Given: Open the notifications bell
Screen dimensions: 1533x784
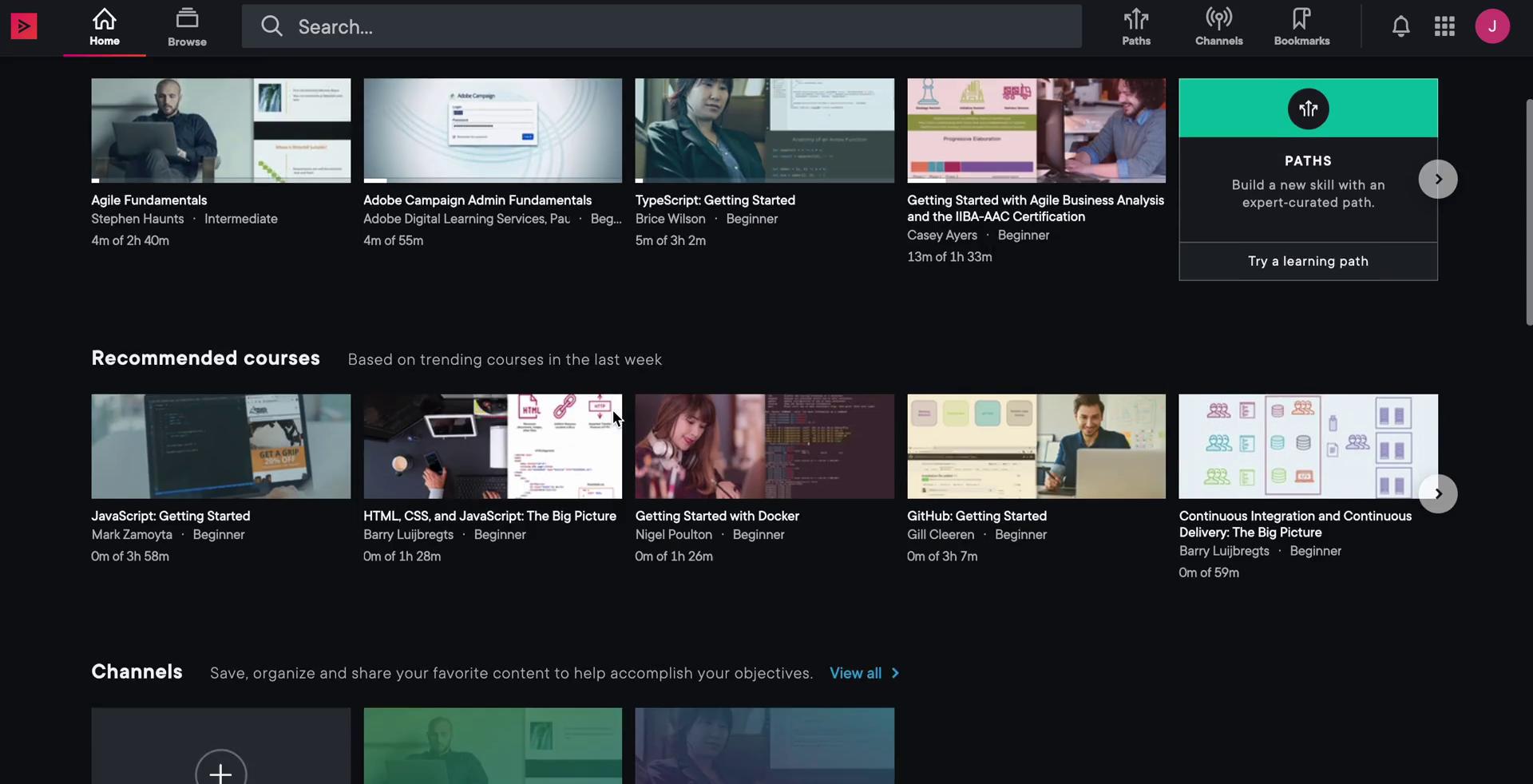Looking at the screenshot, I should pos(1400,26).
